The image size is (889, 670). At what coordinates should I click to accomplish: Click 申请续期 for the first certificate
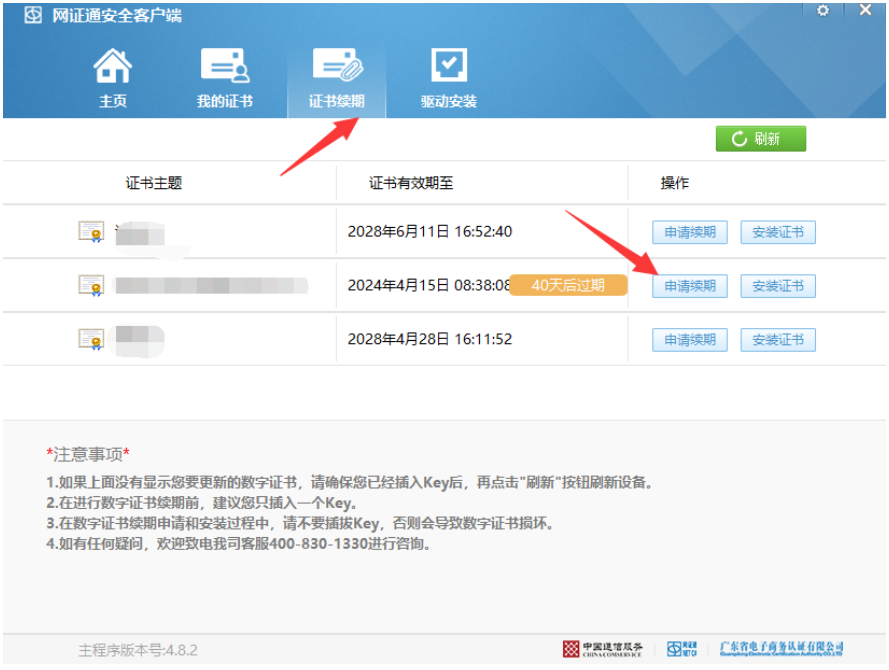(x=690, y=232)
